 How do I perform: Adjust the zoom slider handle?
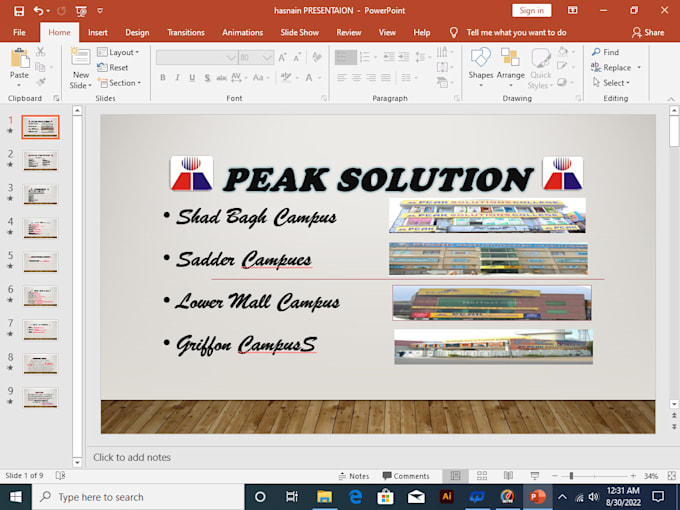(x=571, y=476)
